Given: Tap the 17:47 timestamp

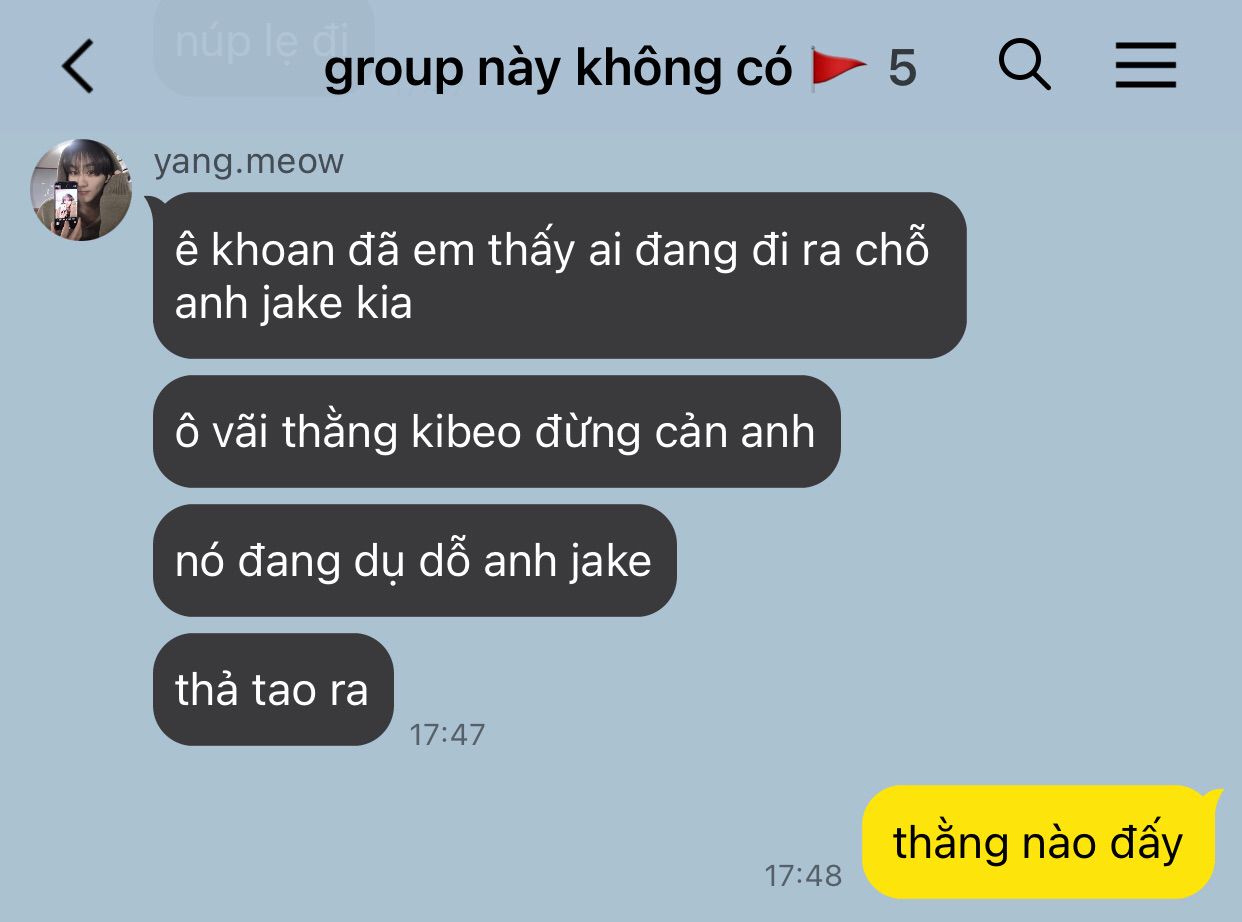Looking at the screenshot, I should (447, 734).
